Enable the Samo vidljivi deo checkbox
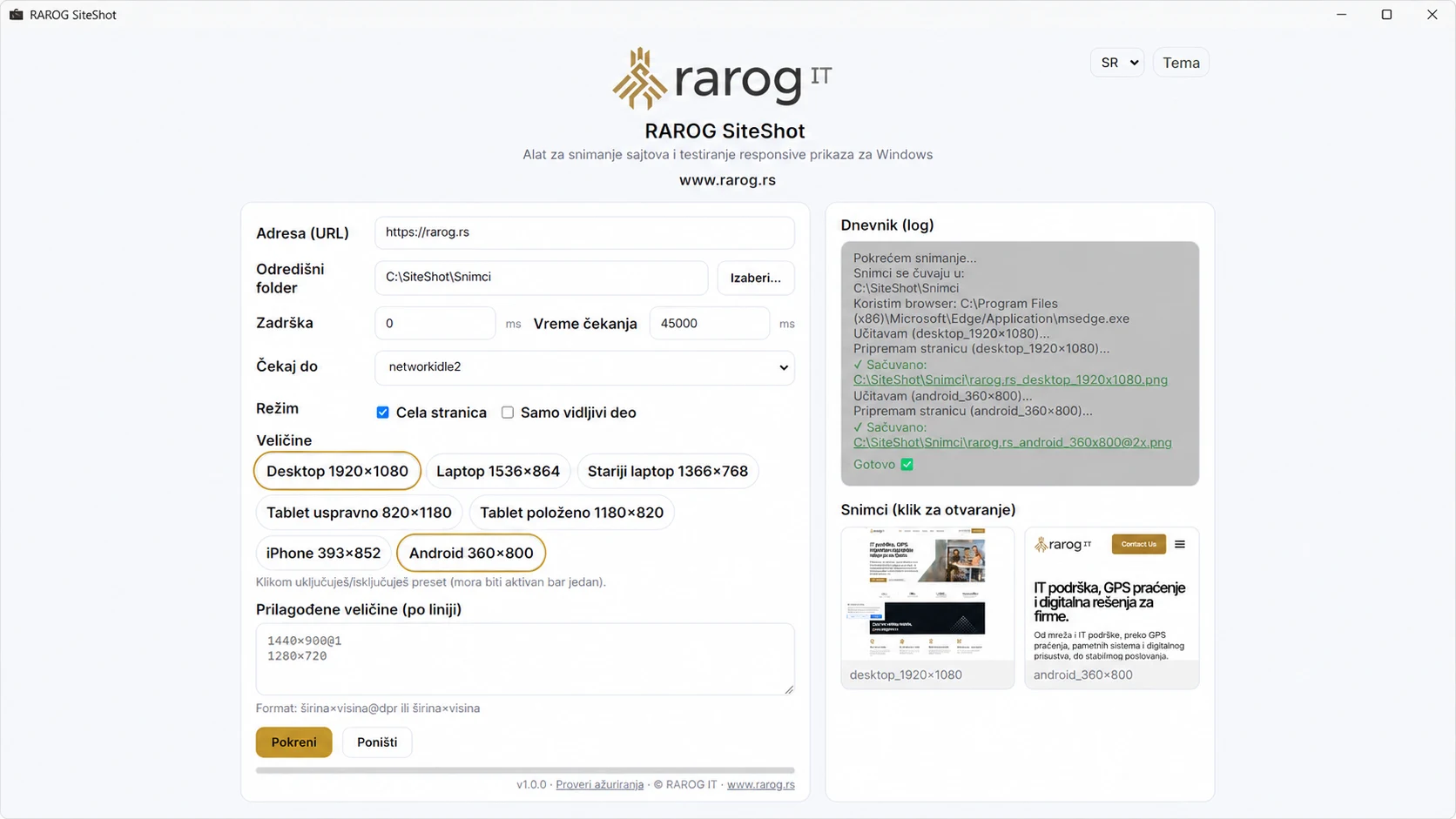The image size is (1456, 819). 508,413
